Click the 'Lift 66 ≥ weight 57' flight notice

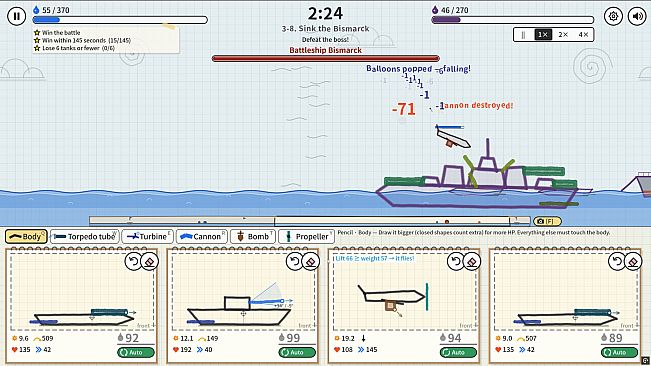374,258
